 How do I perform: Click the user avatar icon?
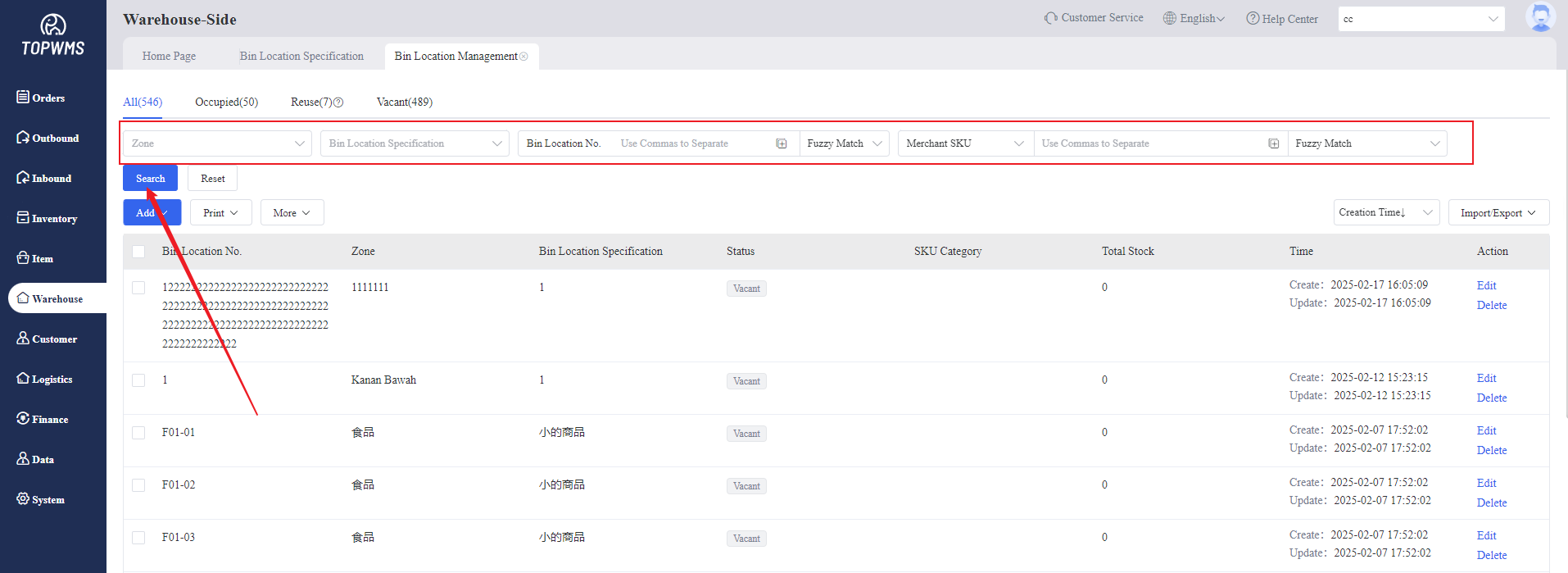1540,17
